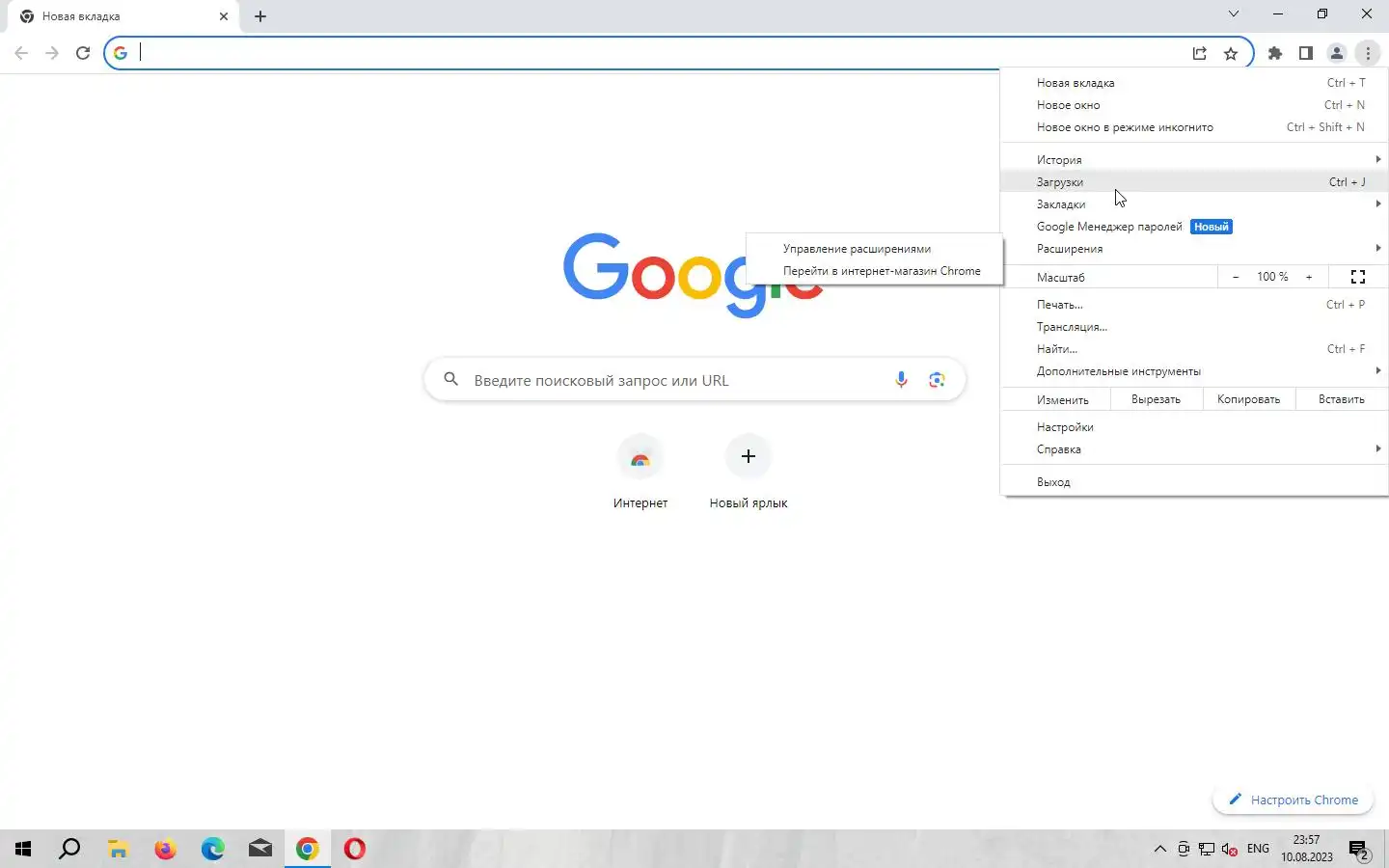Expand the История submenu
Image resolution: width=1389 pixels, height=868 pixels.
point(1194,160)
